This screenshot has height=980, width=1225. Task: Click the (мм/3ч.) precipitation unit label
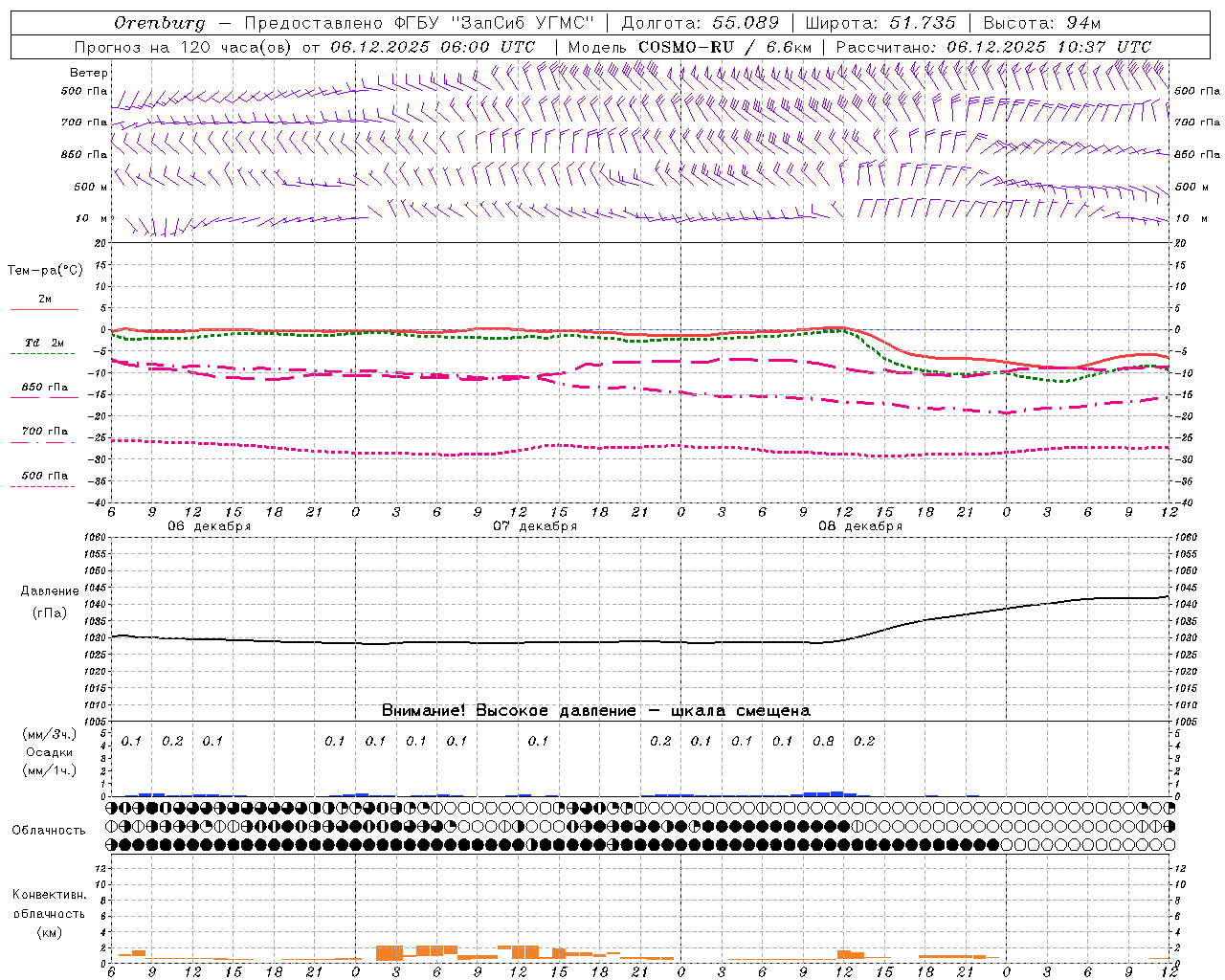[50, 735]
